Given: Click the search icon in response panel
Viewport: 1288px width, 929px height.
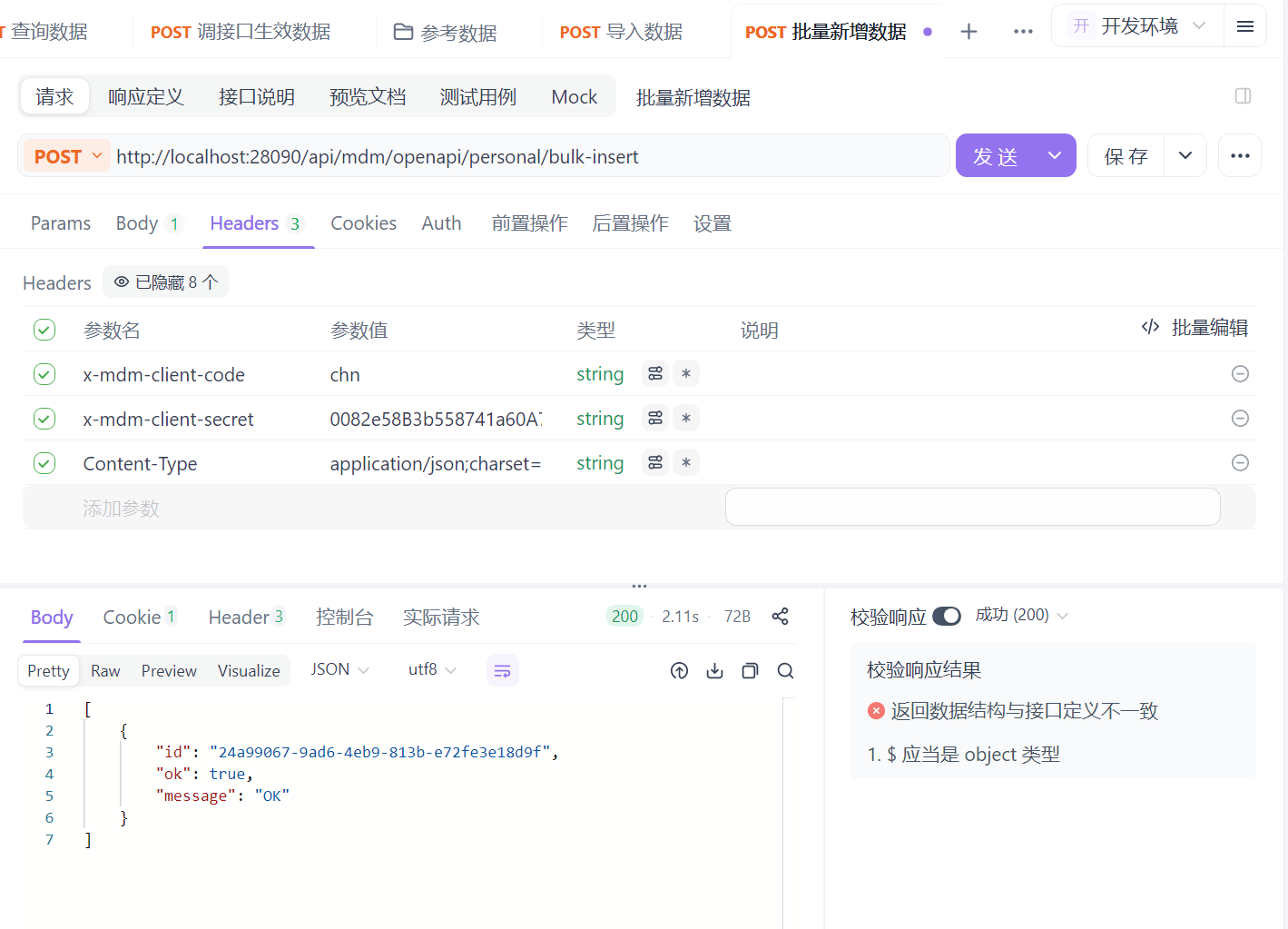Looking at the screenshot, I should coord(785,671).
